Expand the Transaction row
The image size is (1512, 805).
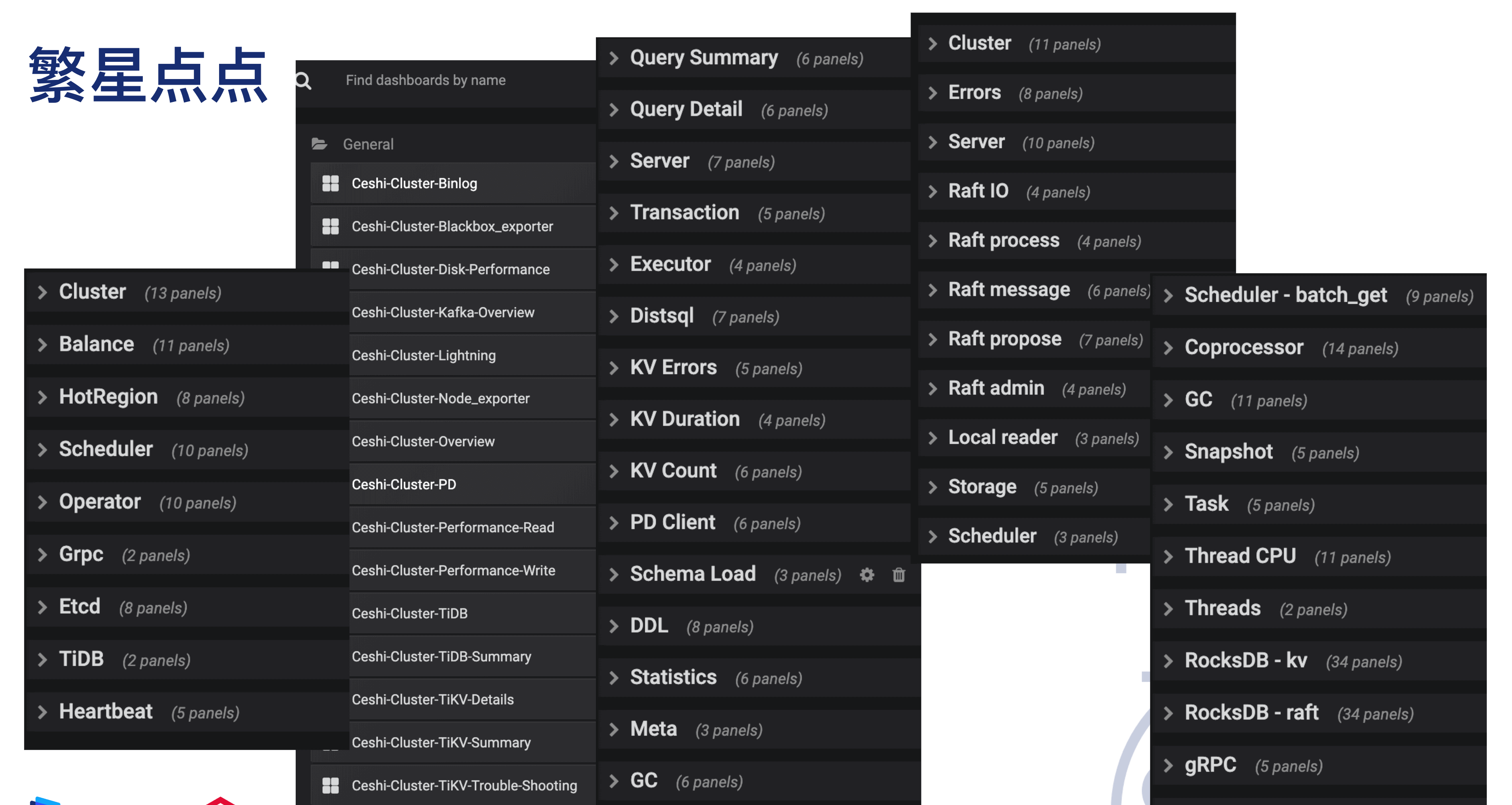pyautogui.click(x=754, y=213)
